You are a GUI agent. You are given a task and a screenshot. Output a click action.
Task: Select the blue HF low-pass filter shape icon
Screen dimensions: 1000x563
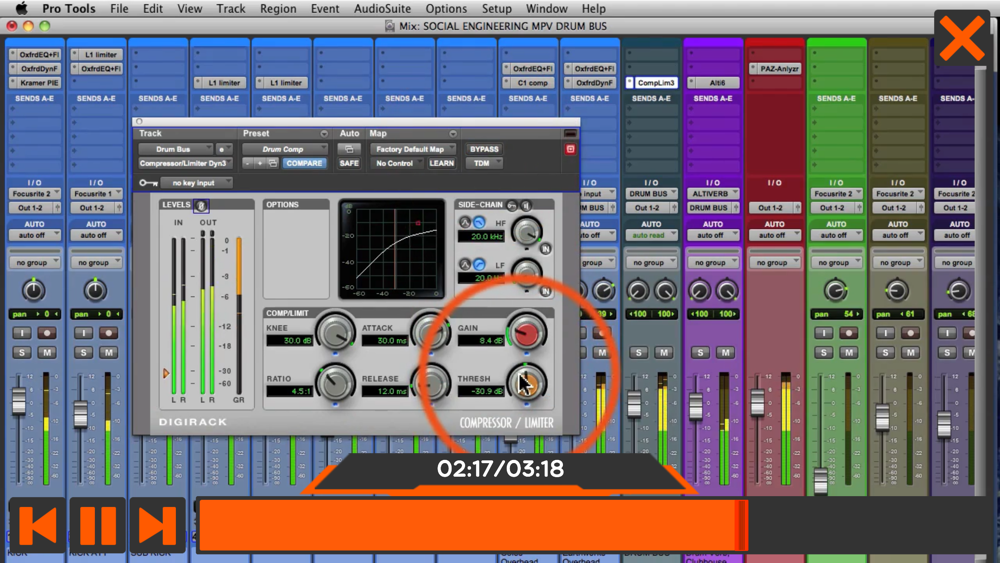[x=479, y=223]
